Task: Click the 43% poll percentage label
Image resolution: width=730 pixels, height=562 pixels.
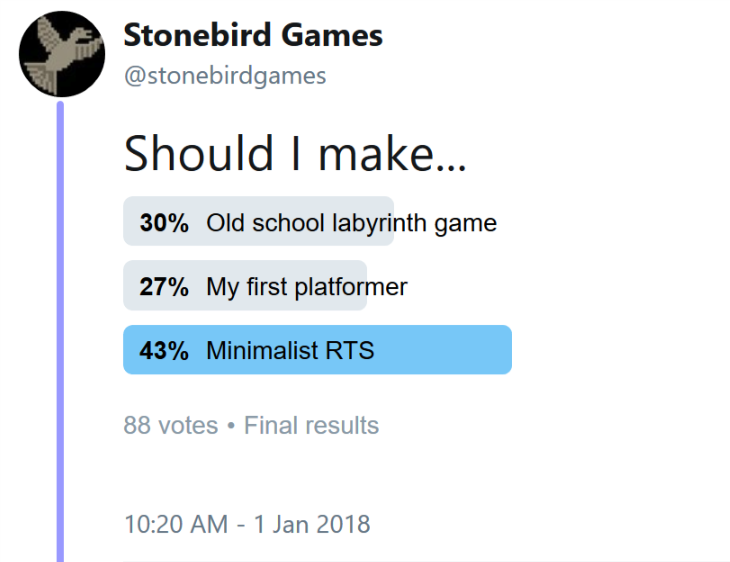Action: pyautogui.click(x=164, y=350)
